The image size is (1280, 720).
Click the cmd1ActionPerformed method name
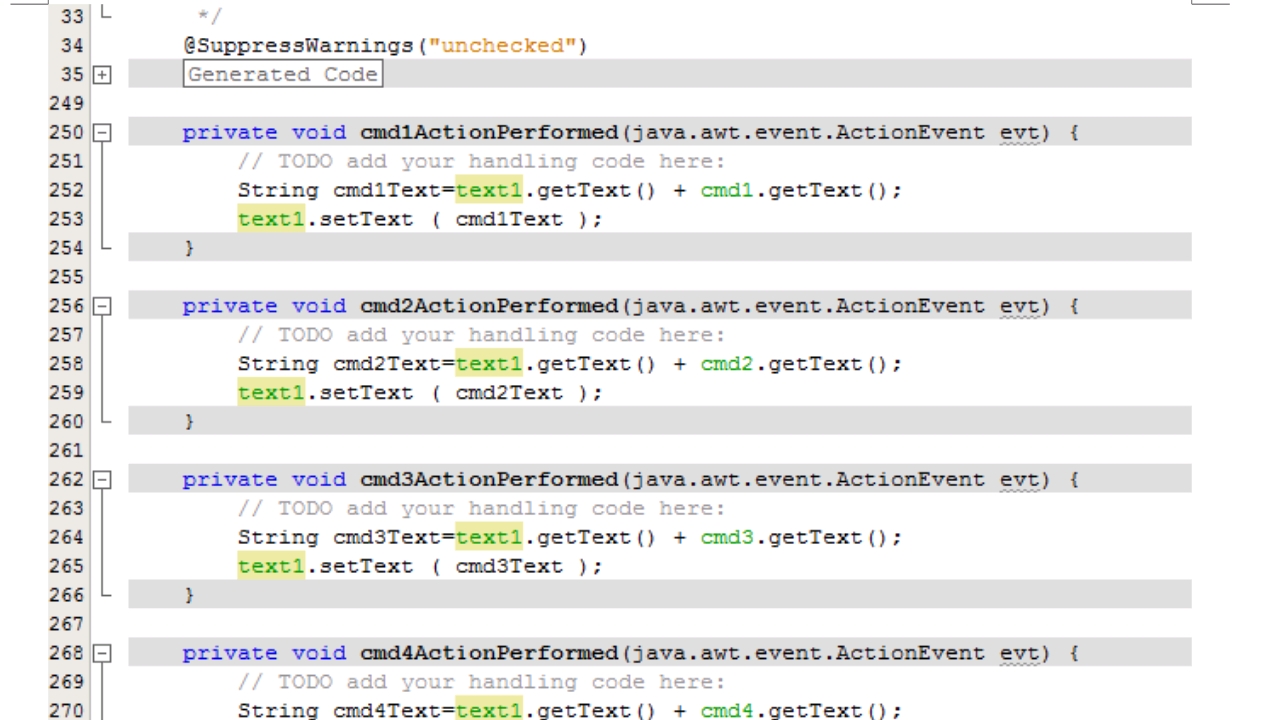coord(489,132)
